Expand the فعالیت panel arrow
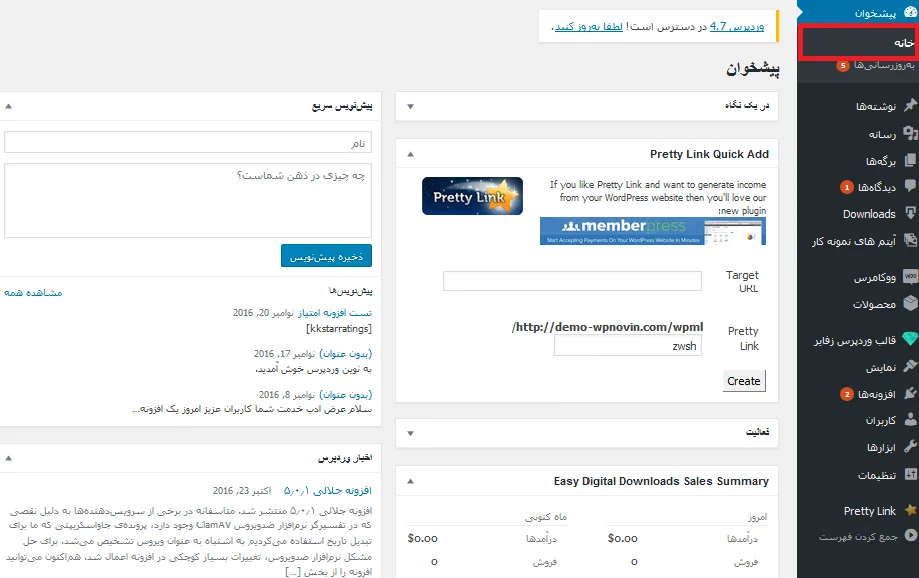The height and width of the screenshot is (578, 919). click(410, 433)
